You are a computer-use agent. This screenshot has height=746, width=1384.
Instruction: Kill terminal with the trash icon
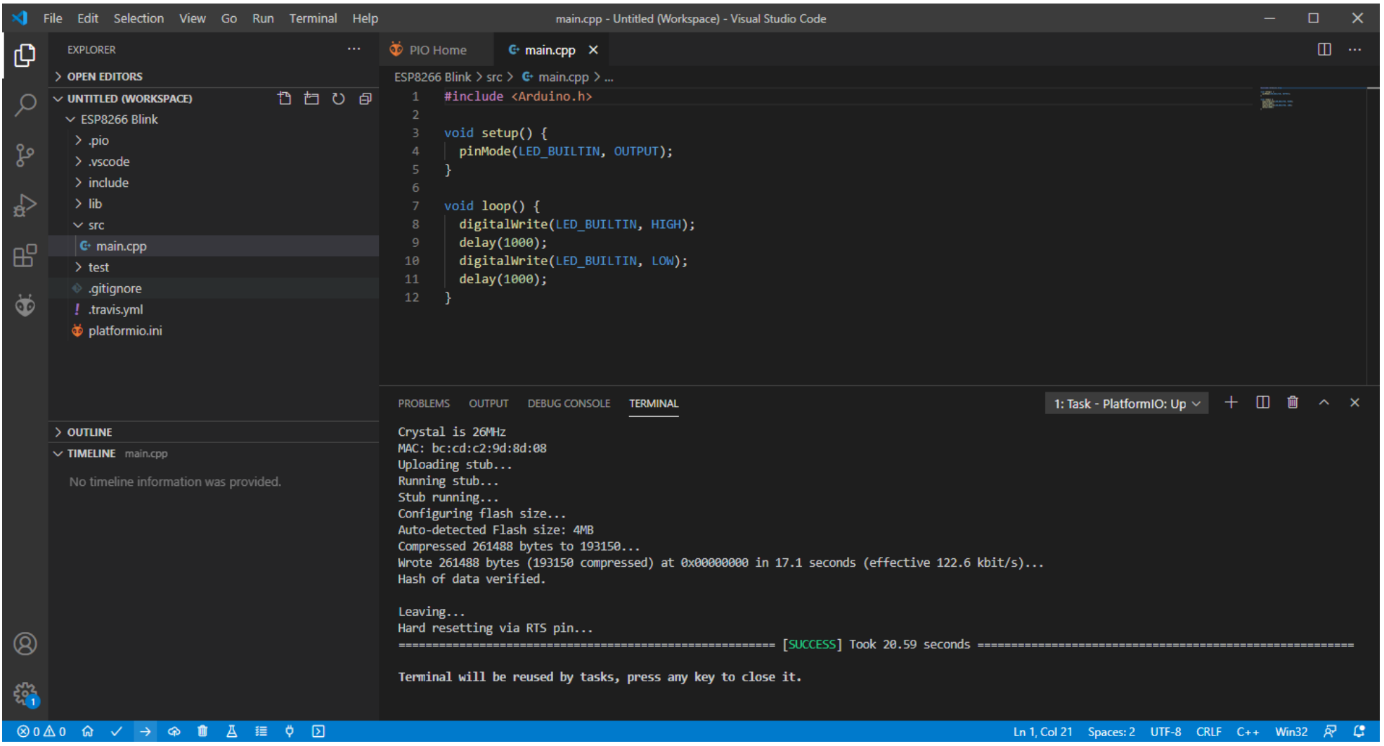[x=1293, y=403]
